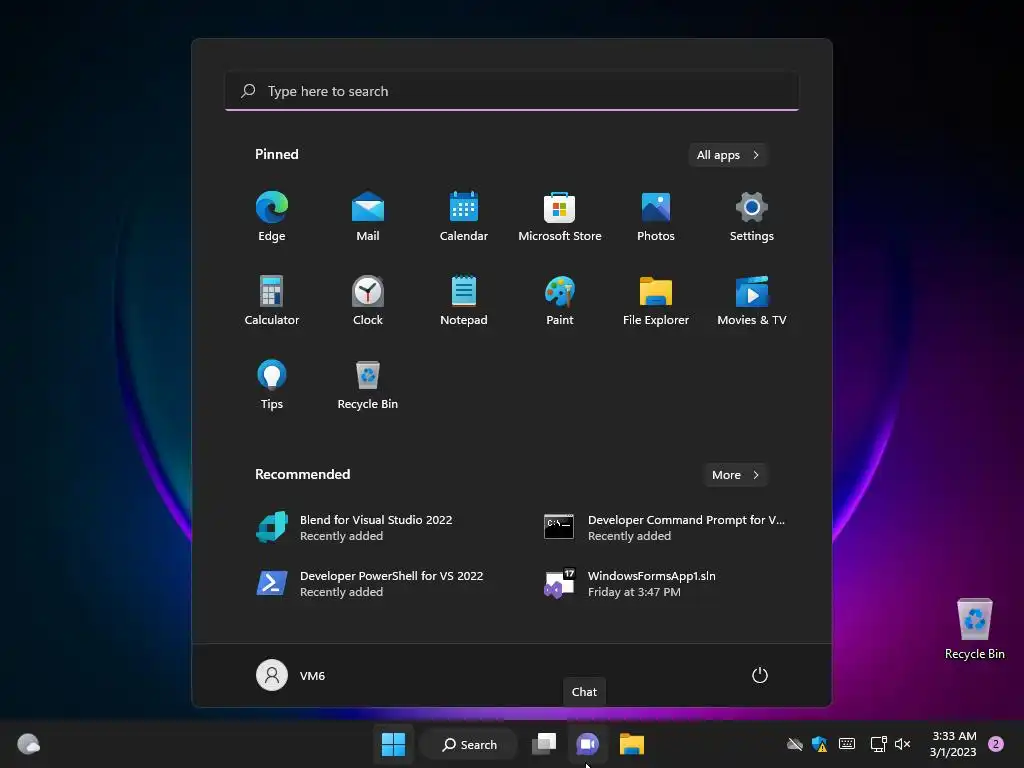Screen dimensions: 1024x768
Task: Launch Notepad from pinned apps
Action: pyautogui.click(x=464, y=300)
